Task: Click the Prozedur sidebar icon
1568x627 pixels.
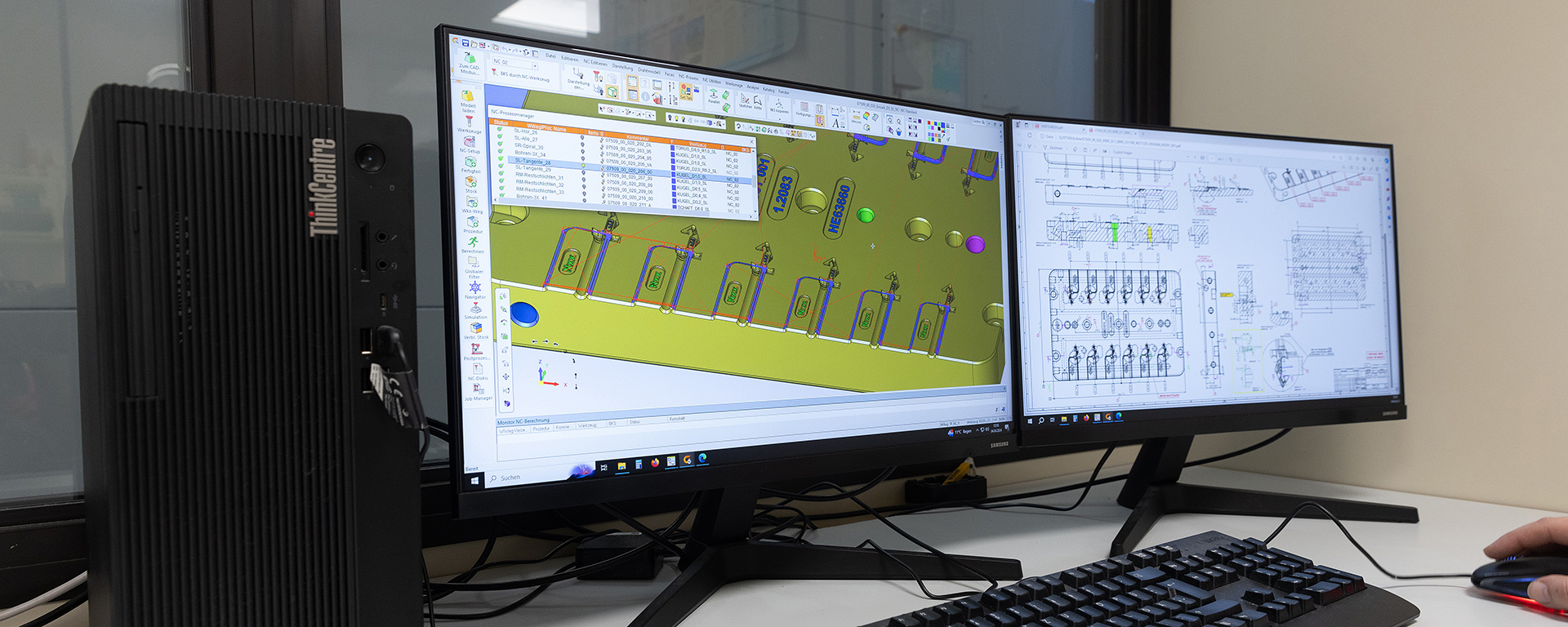Action: 473,223
